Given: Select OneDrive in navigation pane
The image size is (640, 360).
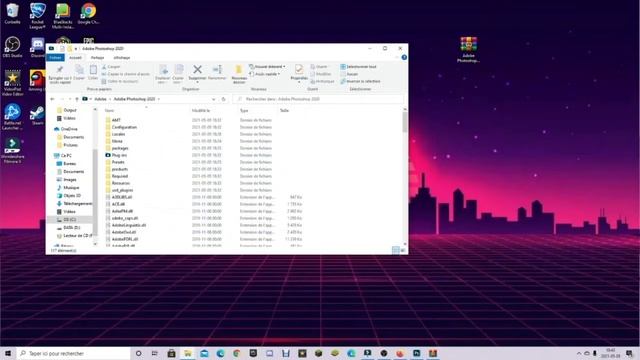Looking at the screenshot, I should click(x=69, y=129).
